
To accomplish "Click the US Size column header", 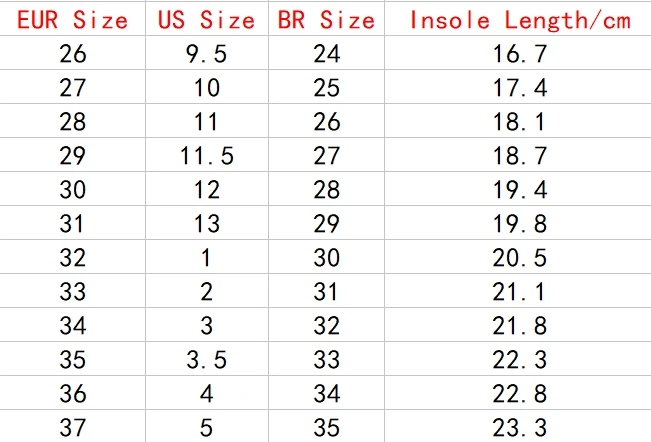I will [207, 20].
